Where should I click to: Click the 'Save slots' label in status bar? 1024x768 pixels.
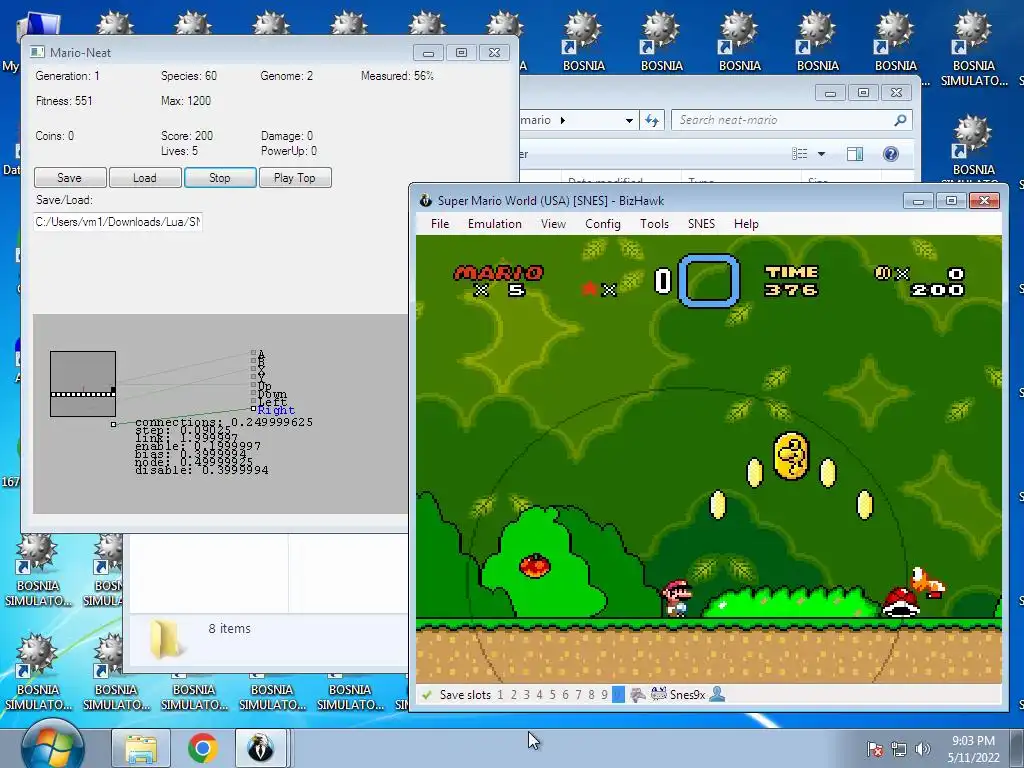[465, 695]
